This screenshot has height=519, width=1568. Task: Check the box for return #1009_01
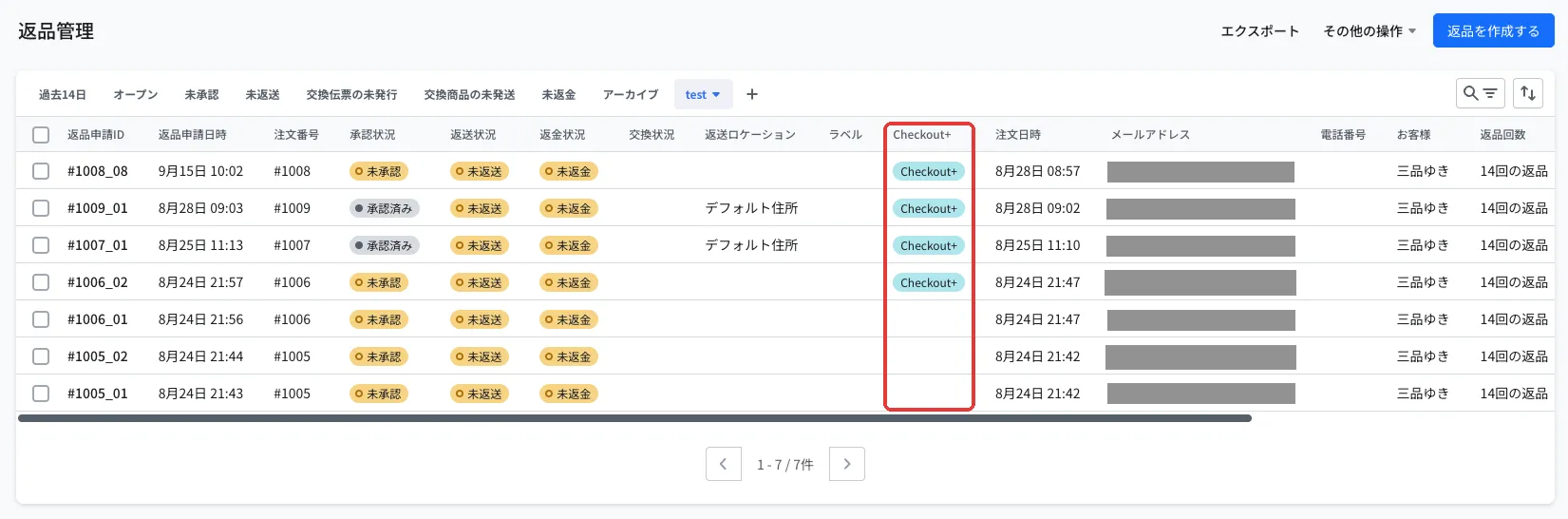pyautogui.click(x=41, y=208)
